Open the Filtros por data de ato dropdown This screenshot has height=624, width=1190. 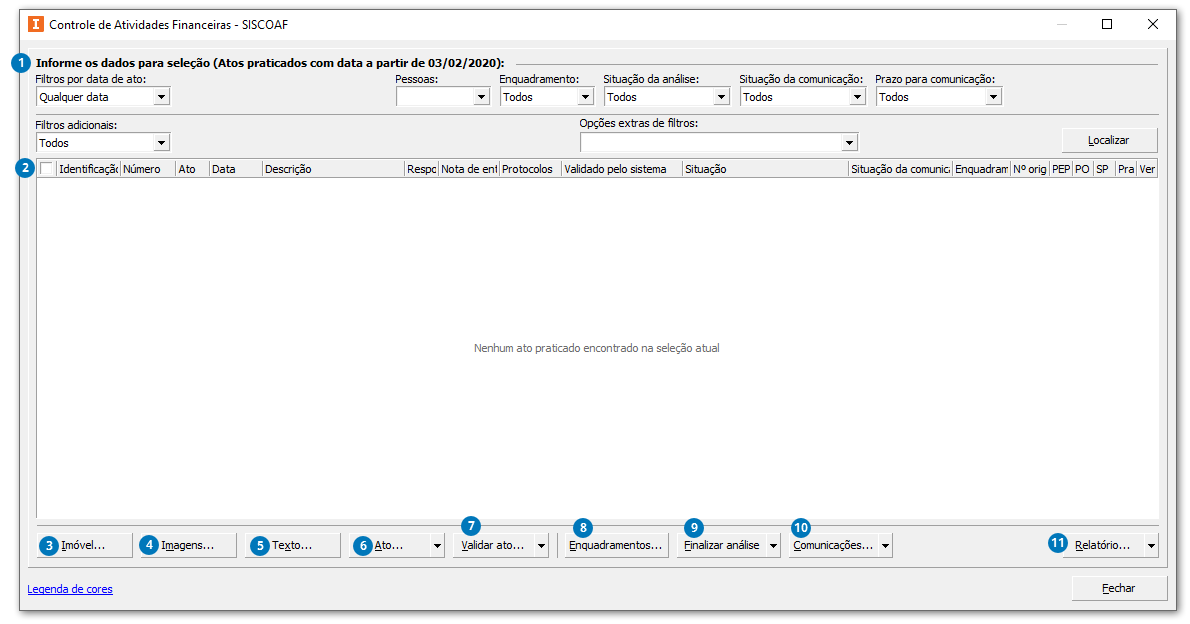(x=103, y=97)
